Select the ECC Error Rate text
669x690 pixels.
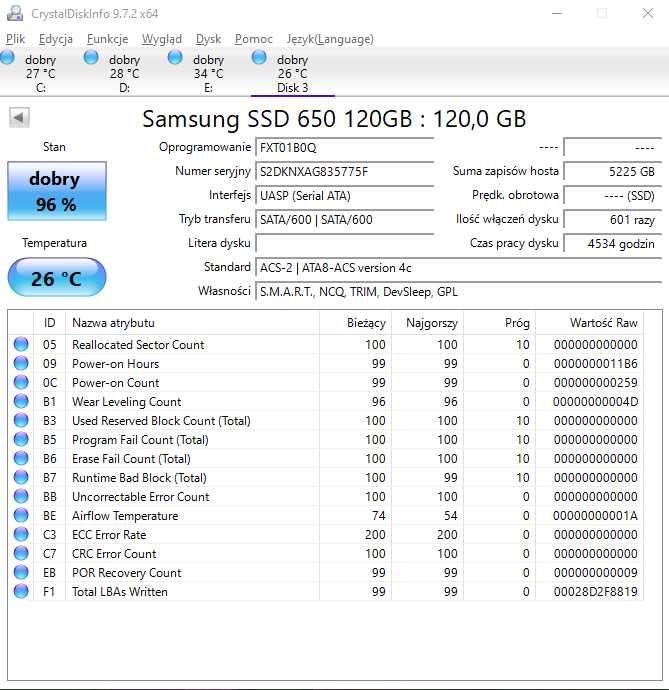109,535
